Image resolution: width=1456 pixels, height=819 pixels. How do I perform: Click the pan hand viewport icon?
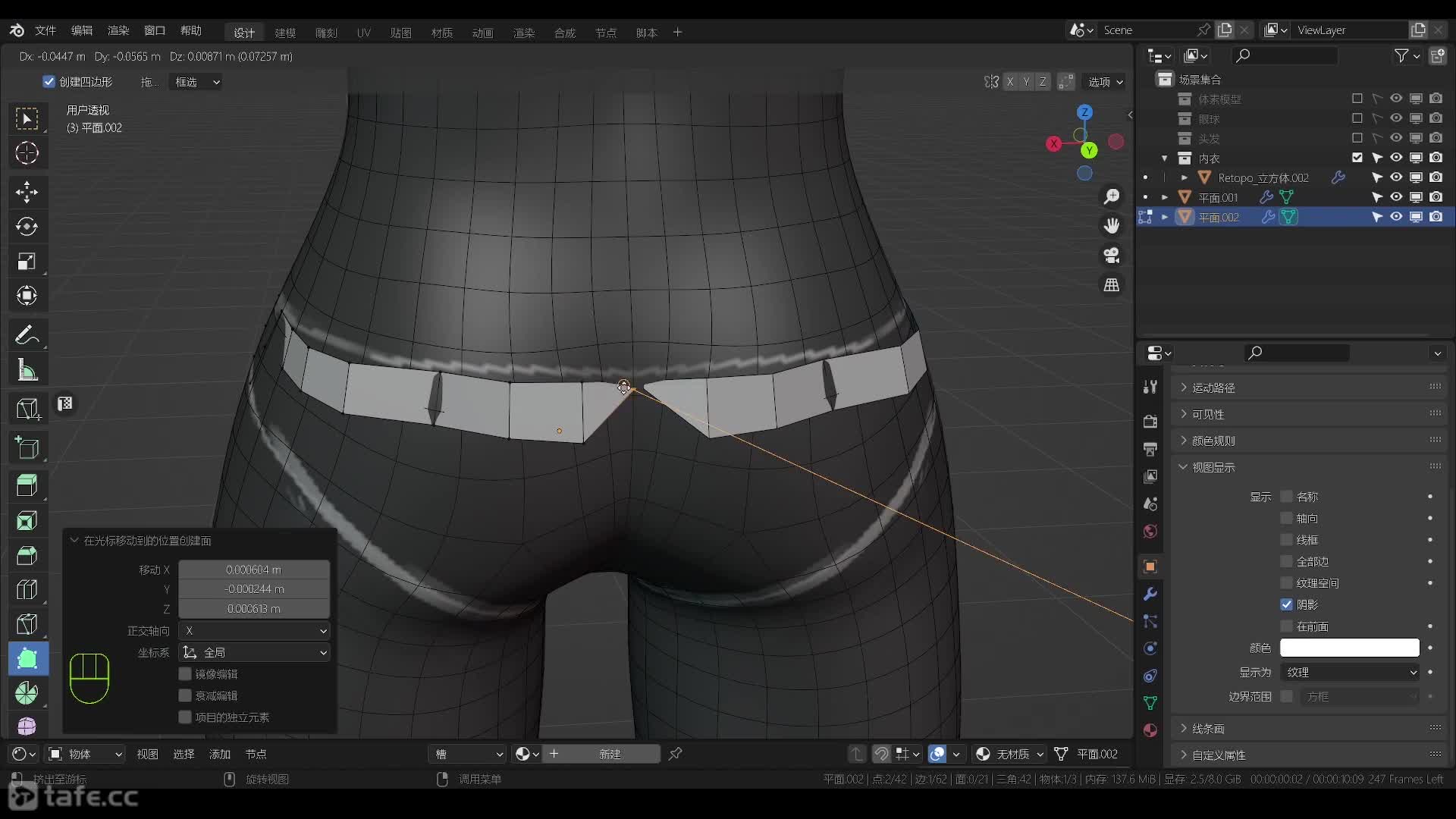coord(1112,226)
